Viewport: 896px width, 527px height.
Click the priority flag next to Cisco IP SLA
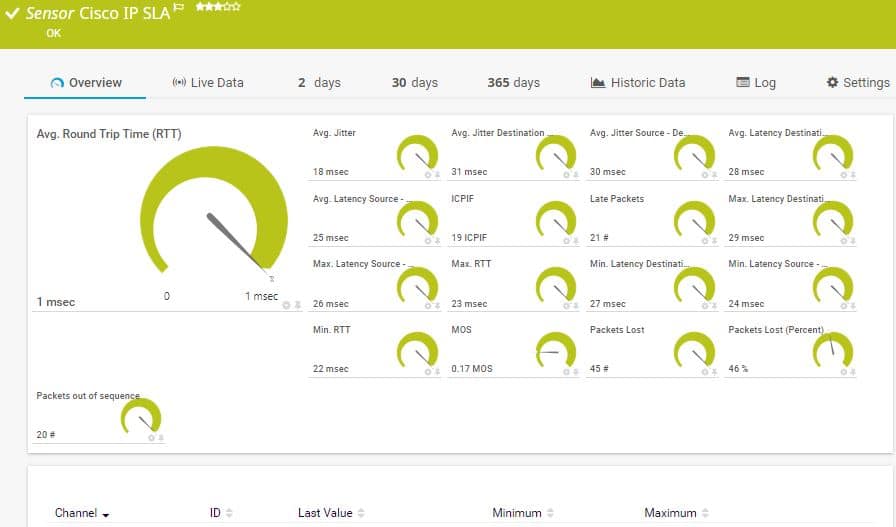[x=179, y=8]
